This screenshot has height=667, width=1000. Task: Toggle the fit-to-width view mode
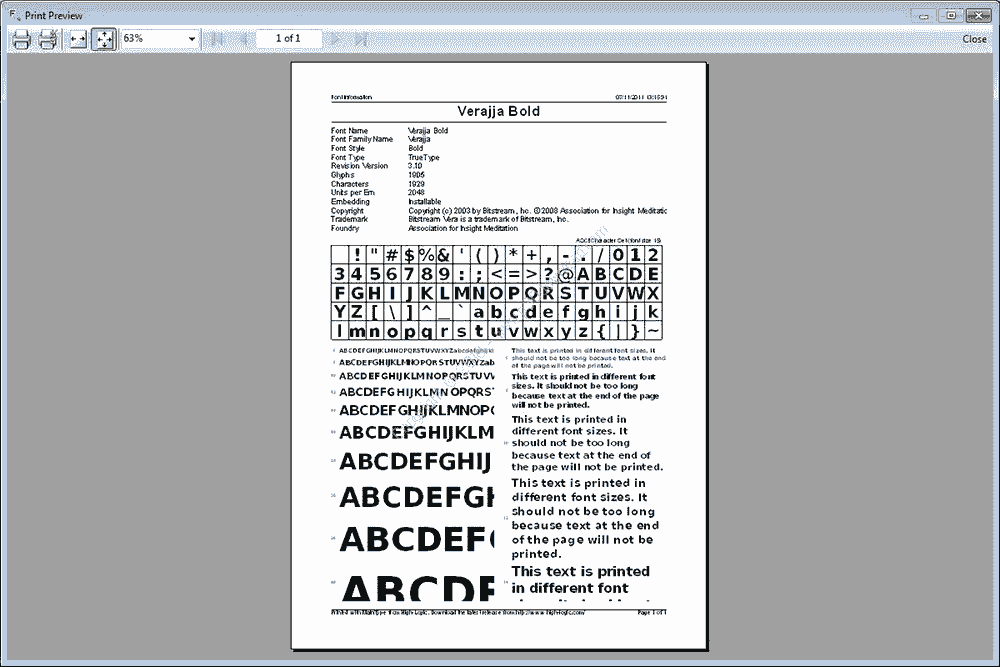76,40
